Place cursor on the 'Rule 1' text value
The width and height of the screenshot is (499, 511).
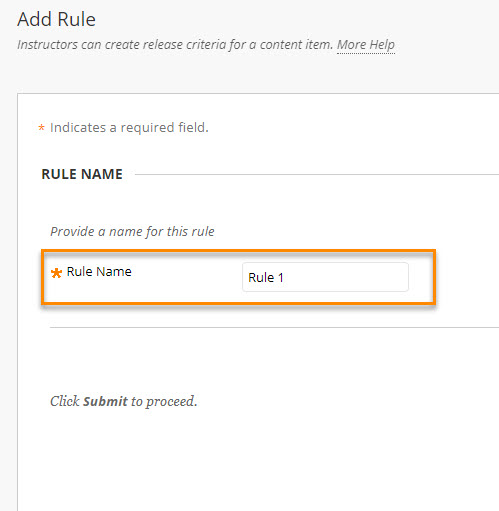click(266, 277)
